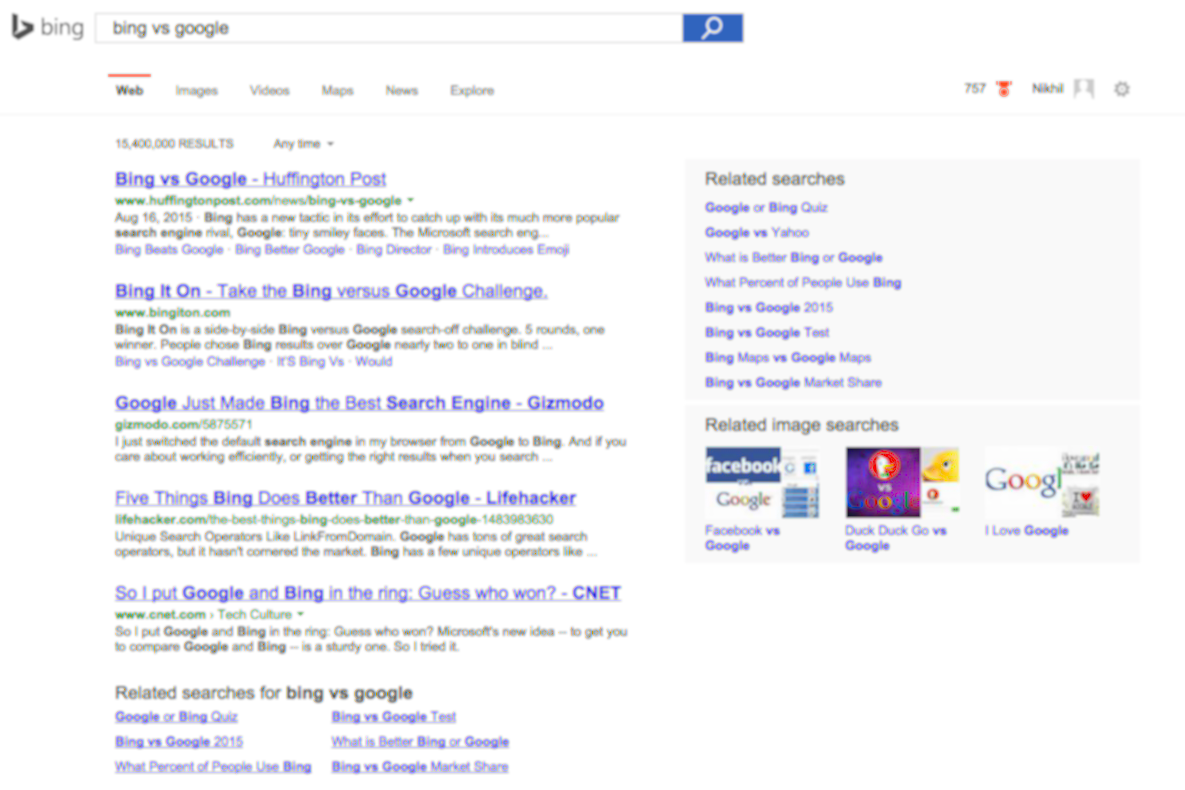Screen dimensions: 1185x790
Task: Open the settings gear icon
Action: click(1122, 89)
